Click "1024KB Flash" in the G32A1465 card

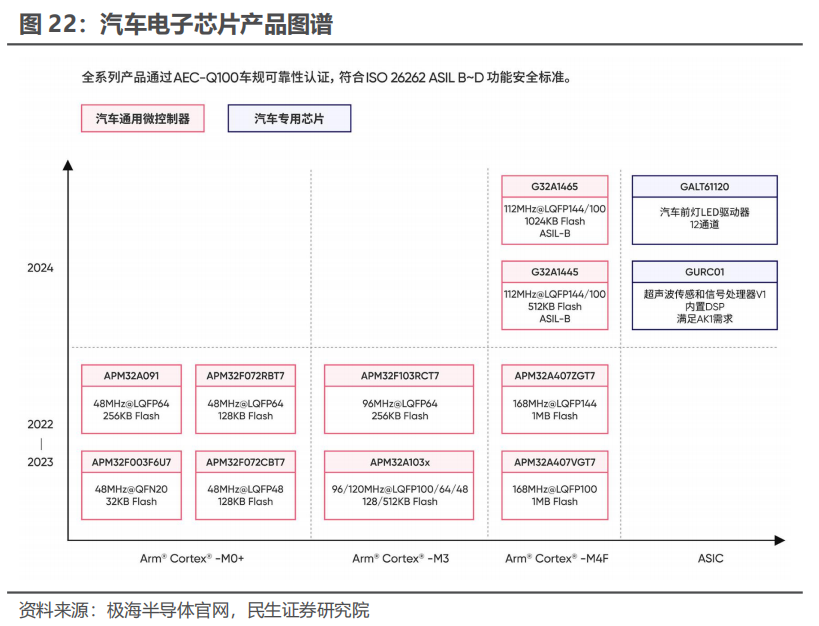pos(555,221)
